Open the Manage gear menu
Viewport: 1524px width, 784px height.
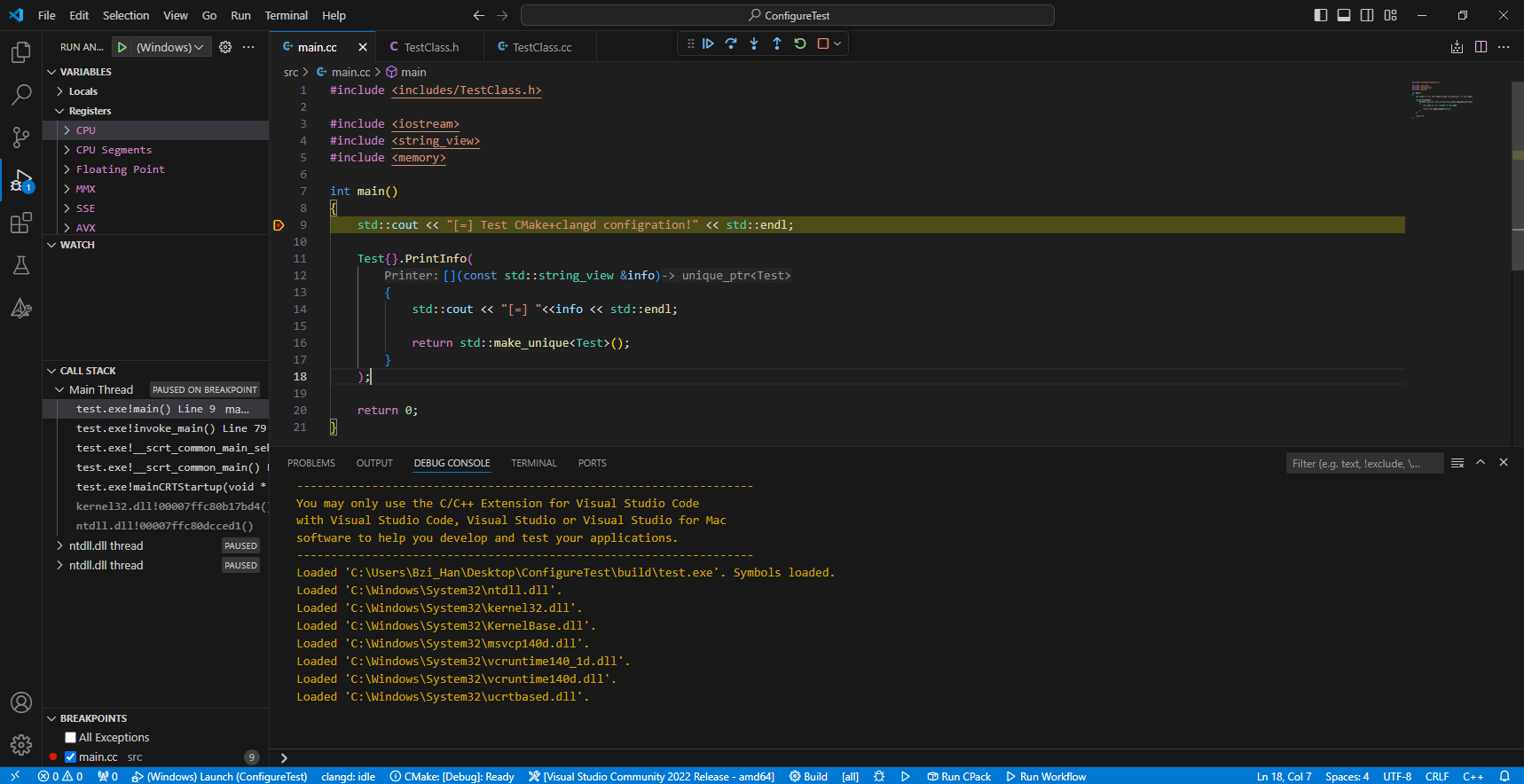click(21, 745)
